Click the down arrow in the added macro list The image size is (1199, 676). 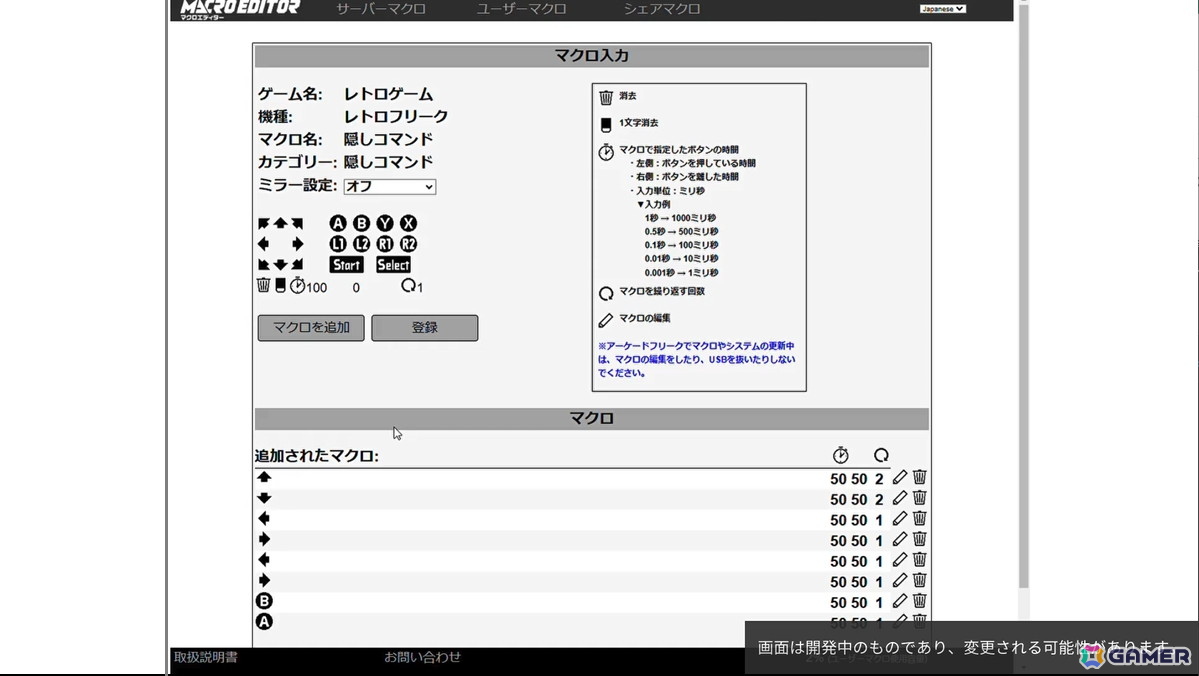tap(265, 498)
